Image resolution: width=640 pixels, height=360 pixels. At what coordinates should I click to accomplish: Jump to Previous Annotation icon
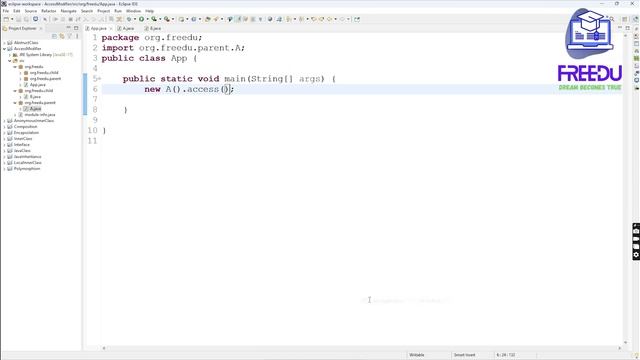pyautogui.click(x=302, y=19)
